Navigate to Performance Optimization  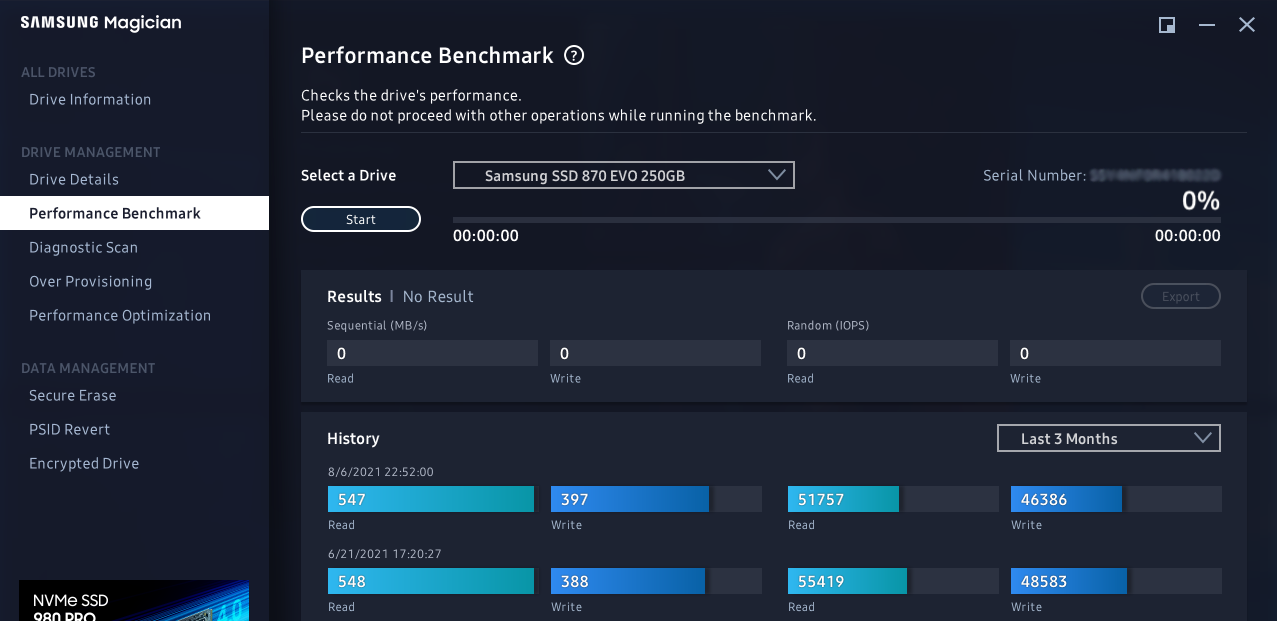[120, 315]
